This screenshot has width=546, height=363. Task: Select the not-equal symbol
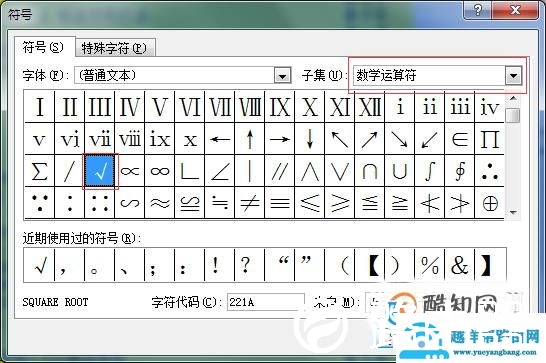pyautogui.click(x=250, y=203)
